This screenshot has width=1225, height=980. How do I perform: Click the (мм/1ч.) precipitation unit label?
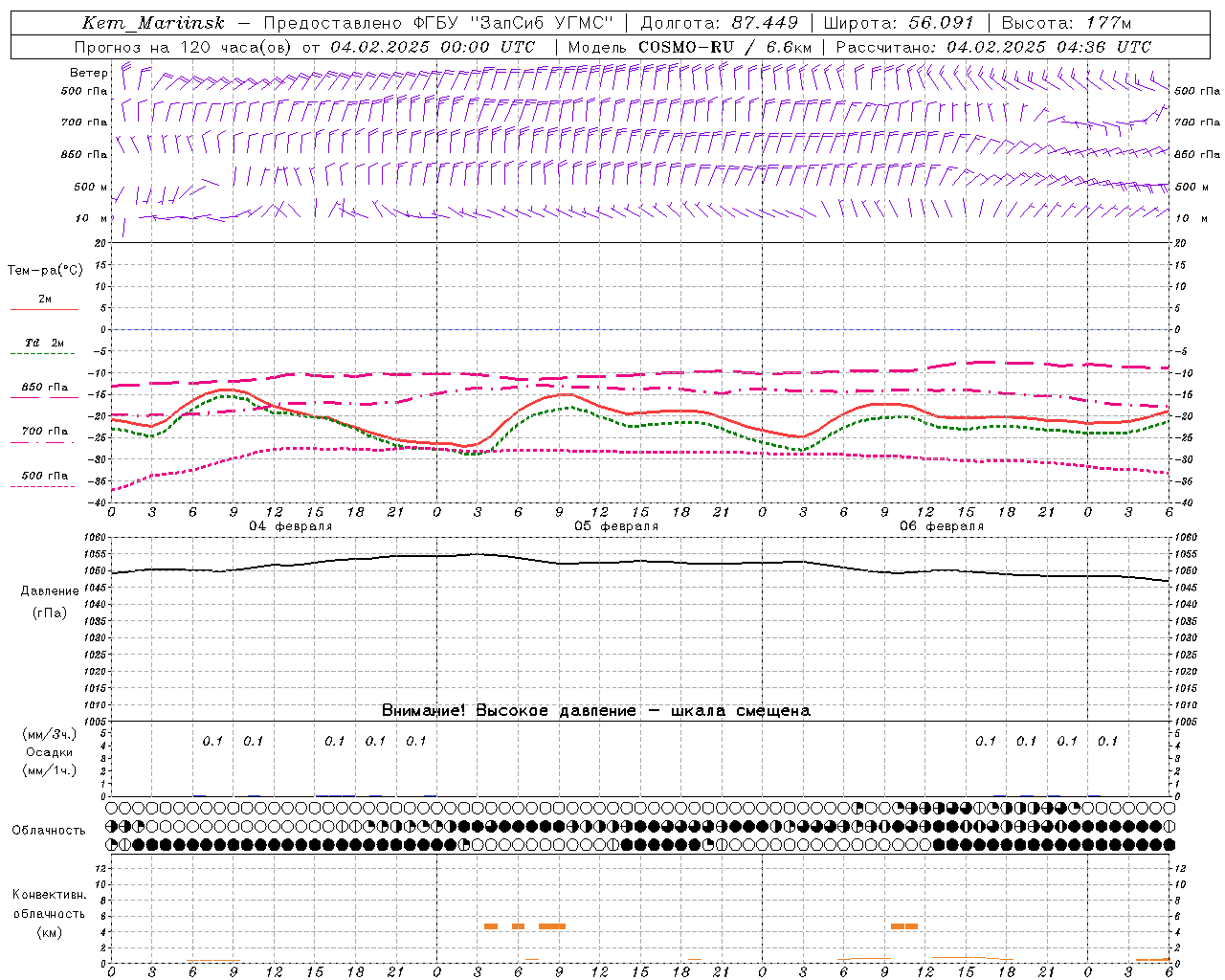coord(50,770)
